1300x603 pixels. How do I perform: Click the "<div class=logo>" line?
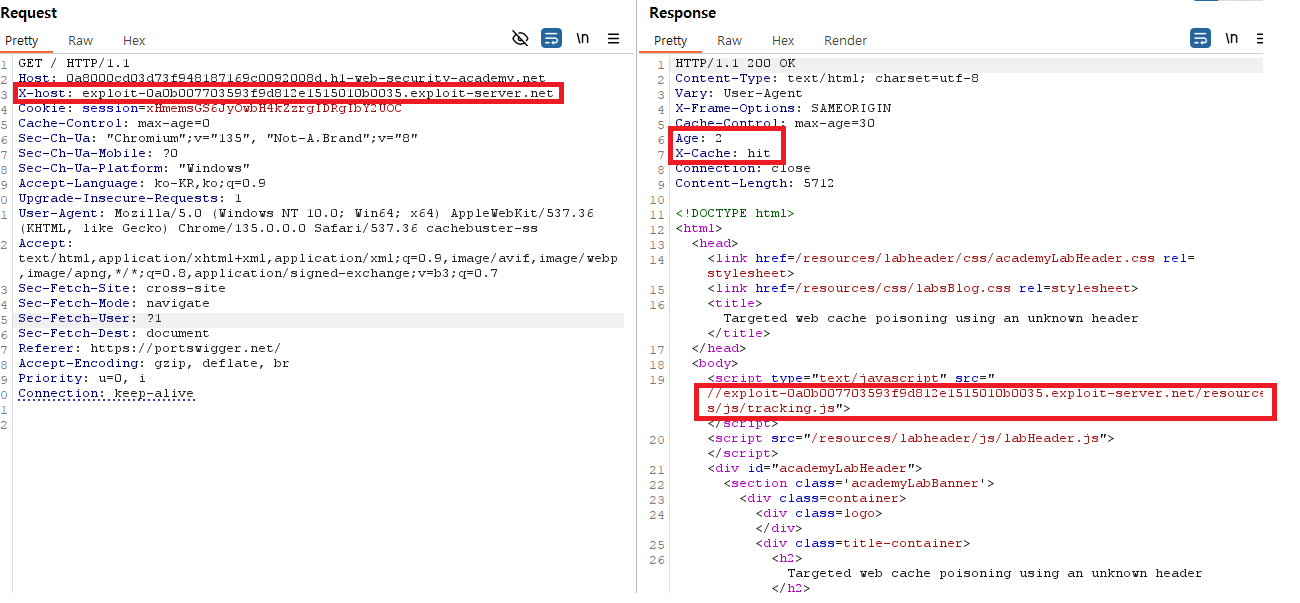[x=819, y=513]
